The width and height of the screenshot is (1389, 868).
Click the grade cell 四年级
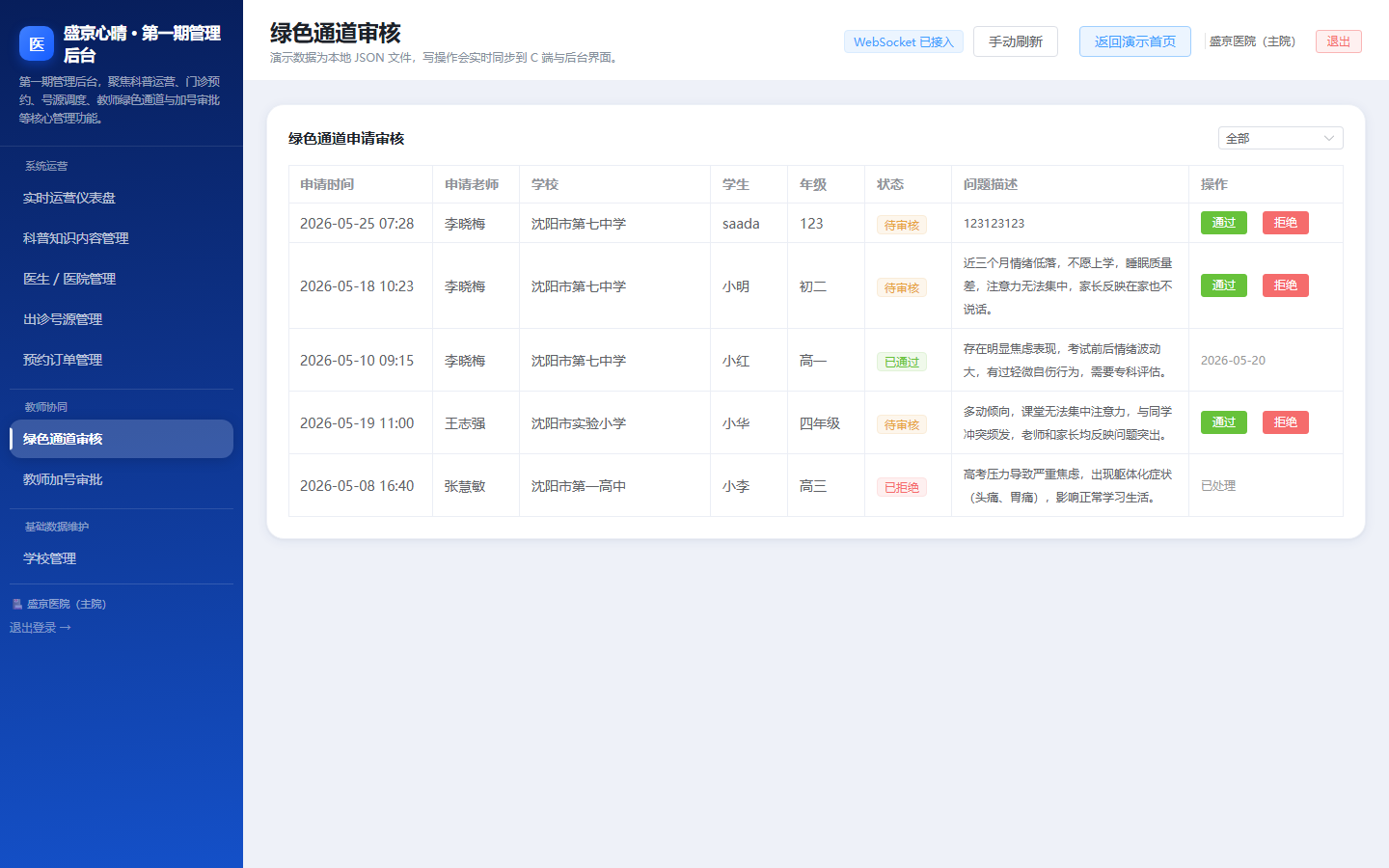coord(820,423)
